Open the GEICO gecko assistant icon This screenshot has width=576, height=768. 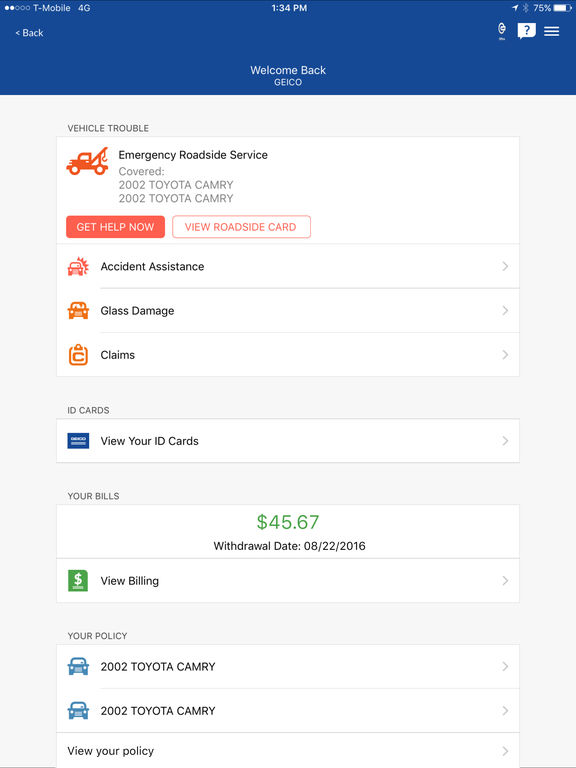pos(502,31)
